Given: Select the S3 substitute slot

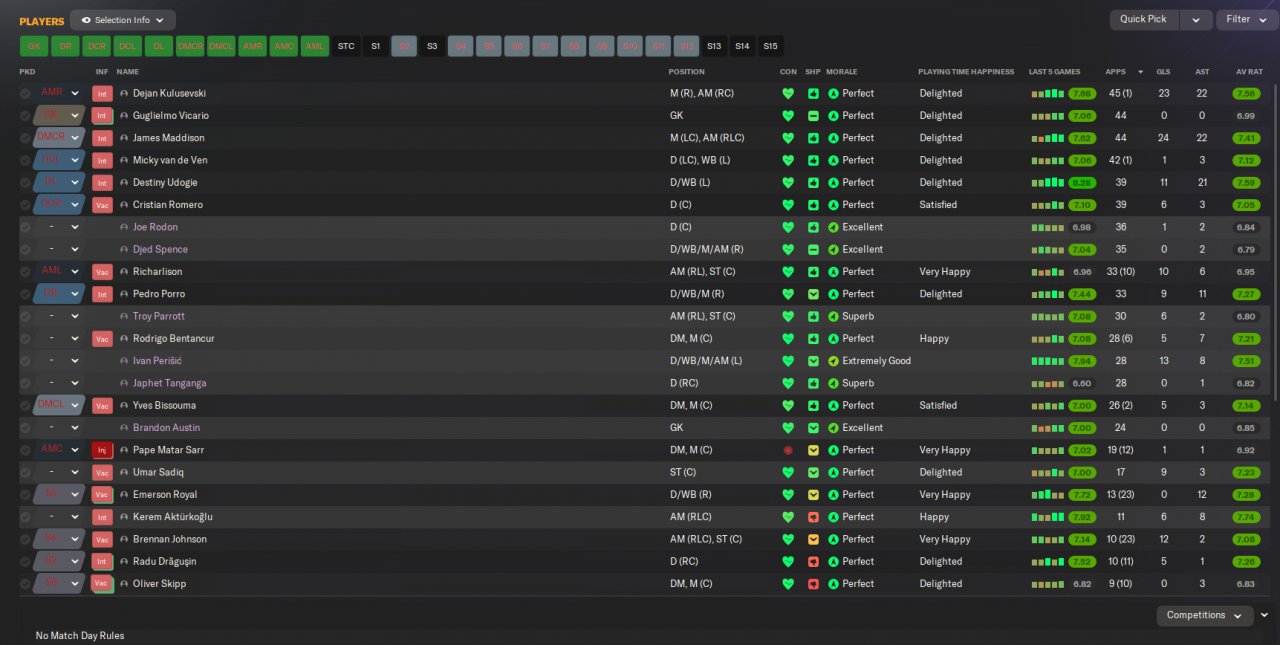Looking at the screenshot, I should [x=432, y=46].
